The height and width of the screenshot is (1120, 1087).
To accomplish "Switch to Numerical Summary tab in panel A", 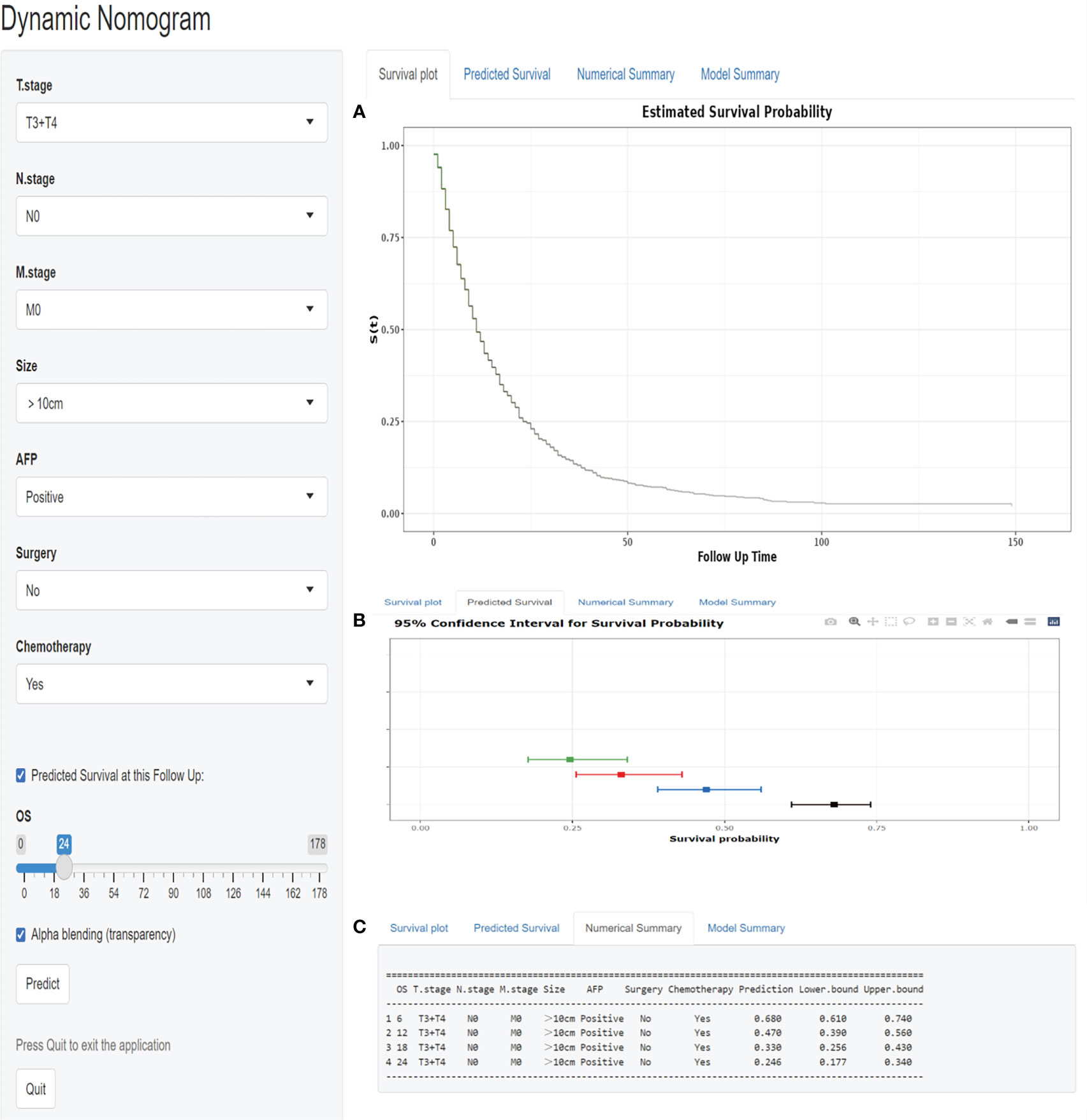I will pos(625,75).
